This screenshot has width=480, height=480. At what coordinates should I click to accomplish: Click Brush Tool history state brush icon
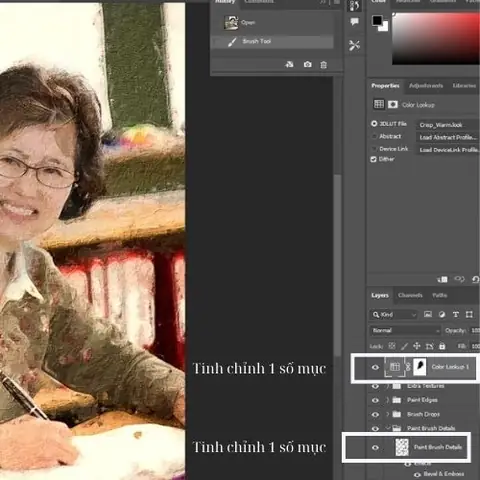232,42
